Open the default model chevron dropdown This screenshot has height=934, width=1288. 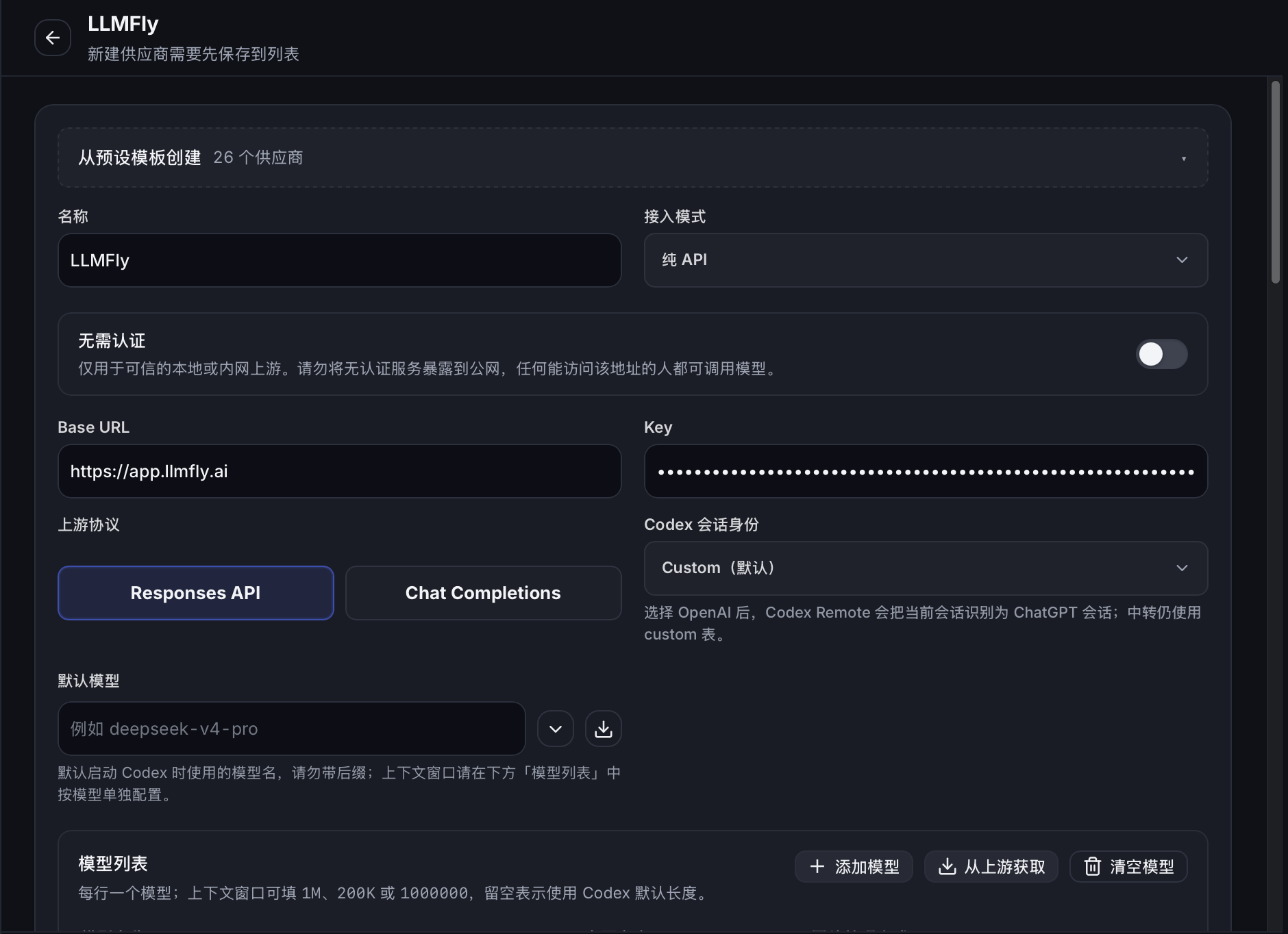tap(556, 729)
